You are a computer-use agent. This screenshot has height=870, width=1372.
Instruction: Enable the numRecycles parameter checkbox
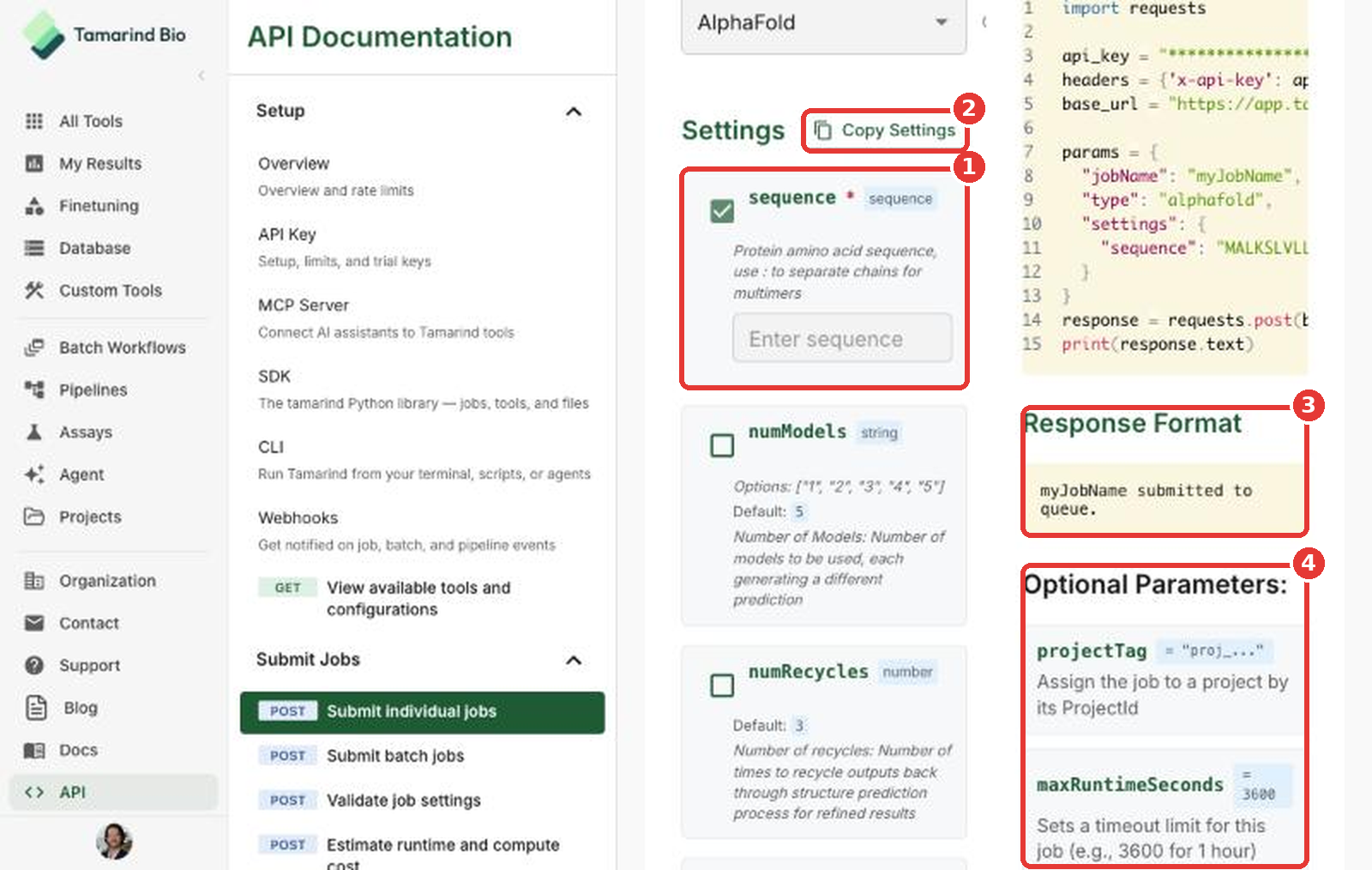tap(722, 686)
